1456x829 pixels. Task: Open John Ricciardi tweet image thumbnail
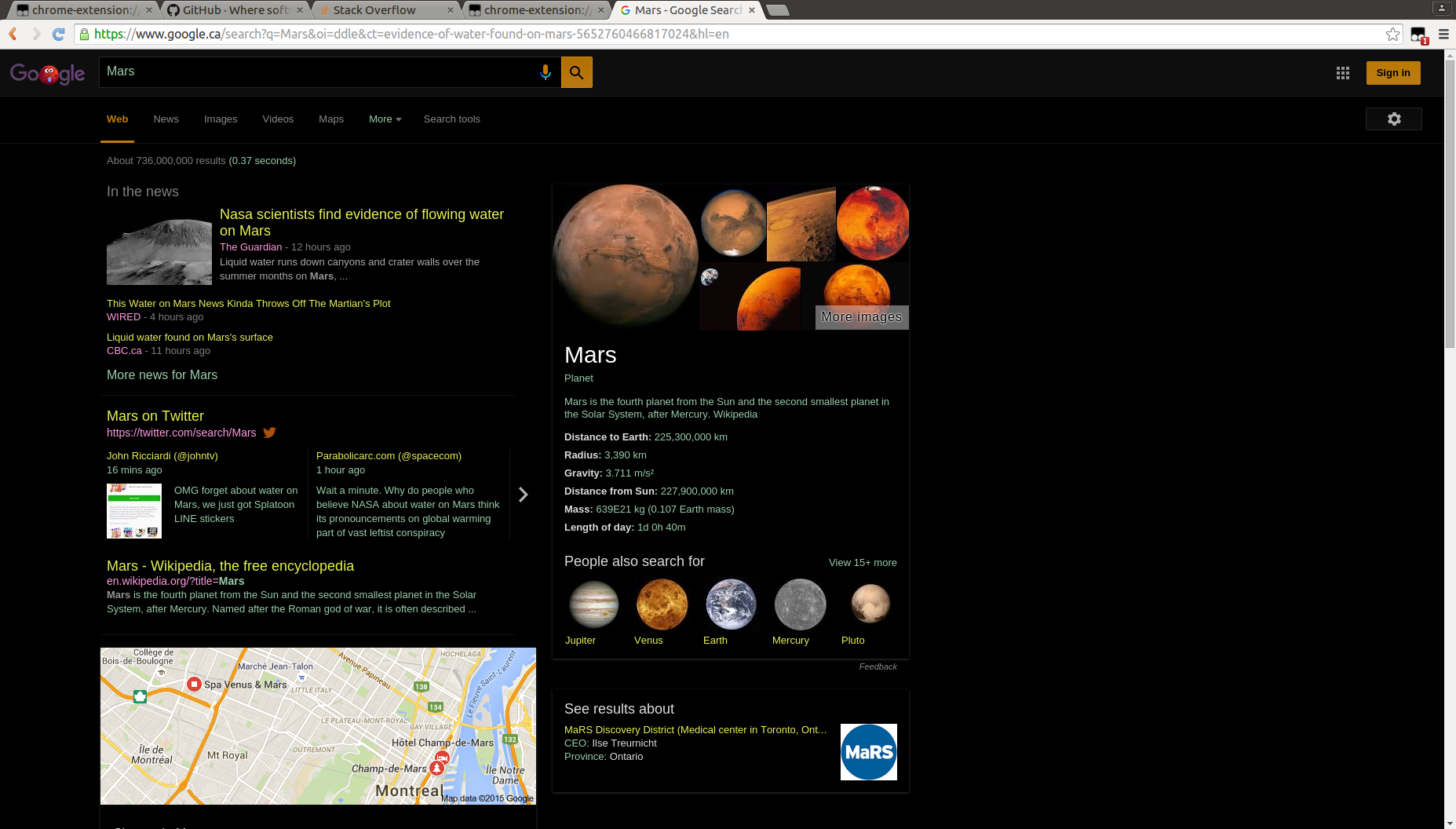(134, 511)
